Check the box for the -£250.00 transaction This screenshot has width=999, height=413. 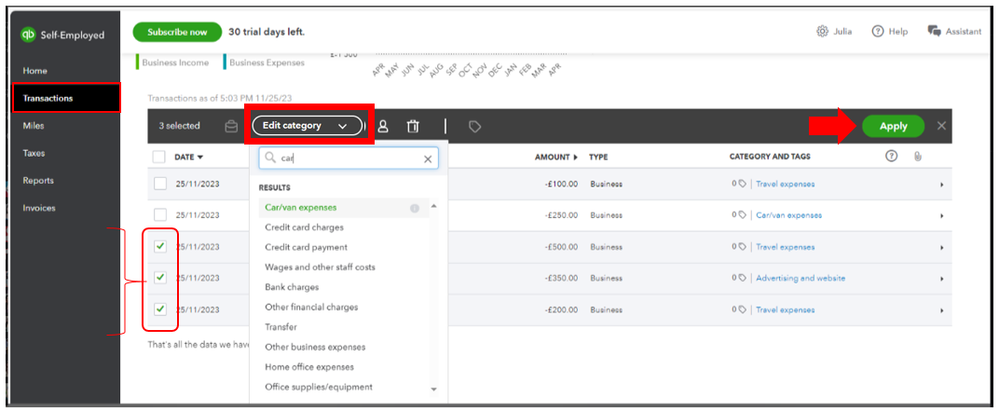click(161, 215)
